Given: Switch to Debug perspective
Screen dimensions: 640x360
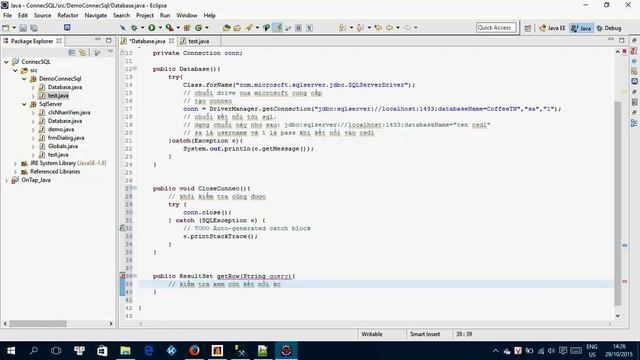Looking at the screenshot, I should [609, 28].
